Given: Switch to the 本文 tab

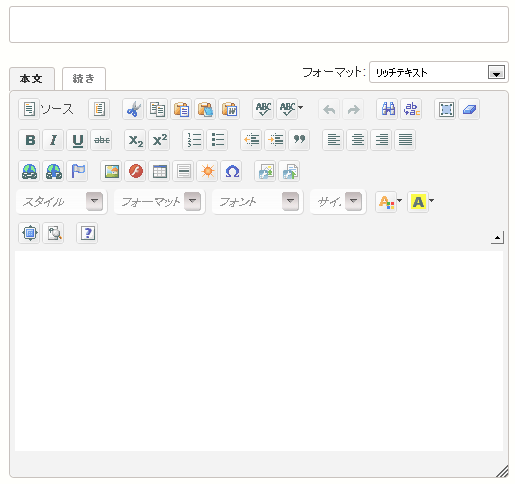Looking at the screenshot, I should tap(32, 79).
